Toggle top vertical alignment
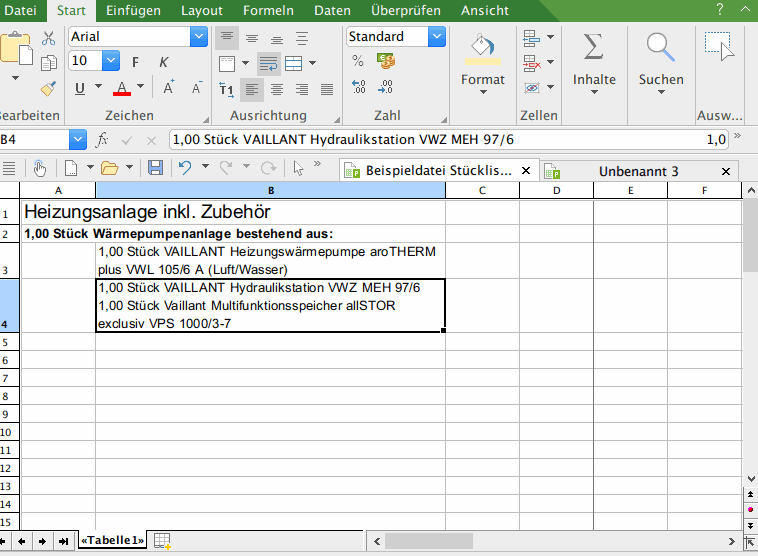Image resolution: width=758 pixels, height=556 pixels. [227, 38]
